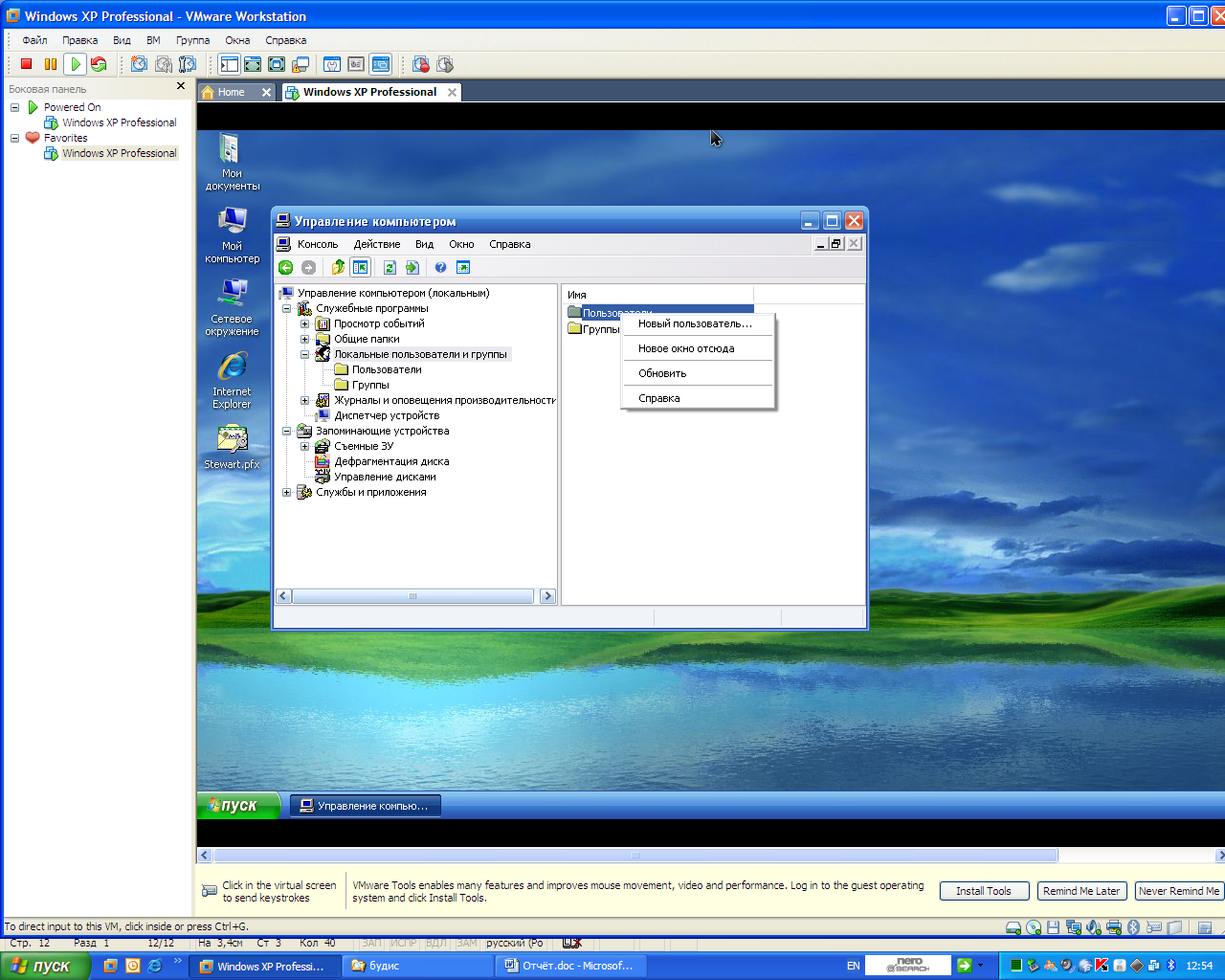The image size is (1225, 980).
Task: Click the orange Suspend VM button
Action: [x=51, y=64]
